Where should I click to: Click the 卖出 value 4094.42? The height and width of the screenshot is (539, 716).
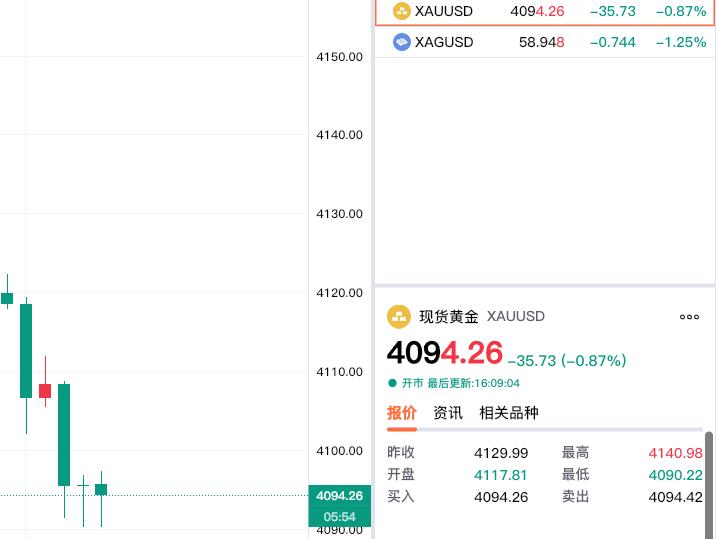675,497
